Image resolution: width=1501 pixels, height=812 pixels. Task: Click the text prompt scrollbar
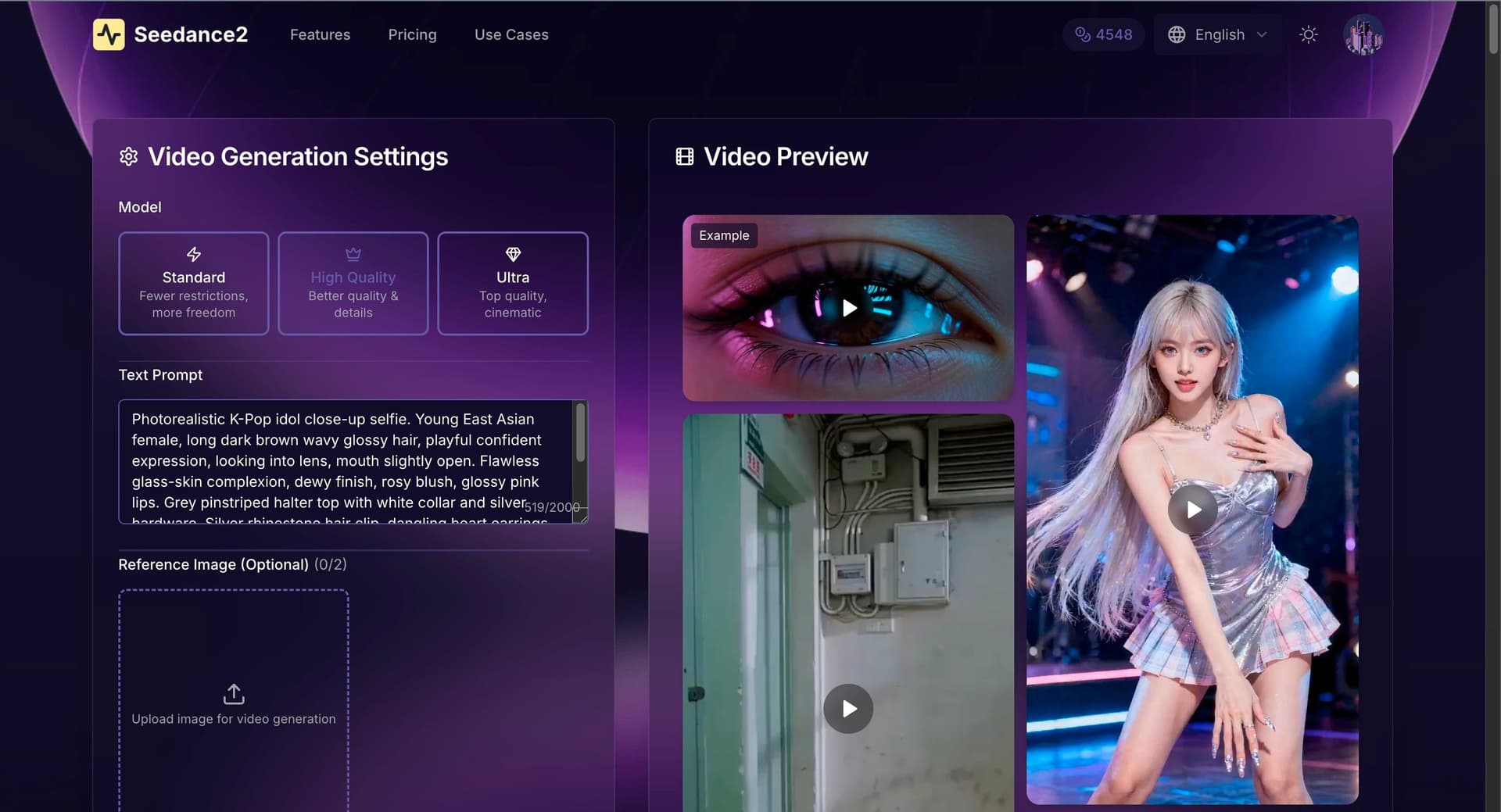[x=580, y=434]
